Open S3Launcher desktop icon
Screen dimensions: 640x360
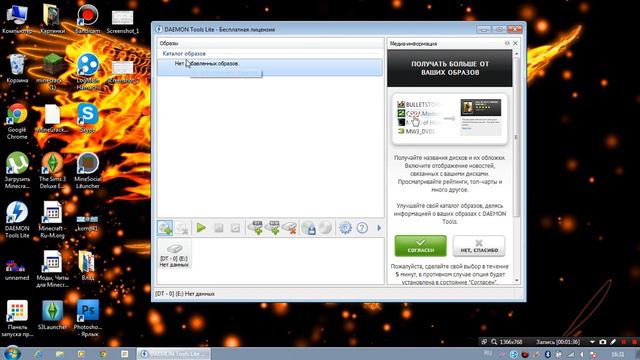[x=52, y=316]
